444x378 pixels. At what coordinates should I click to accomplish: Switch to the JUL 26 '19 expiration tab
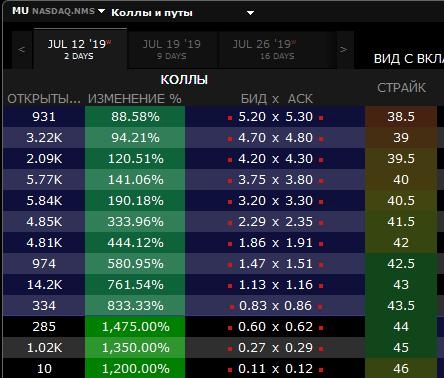tap(264, 49)
